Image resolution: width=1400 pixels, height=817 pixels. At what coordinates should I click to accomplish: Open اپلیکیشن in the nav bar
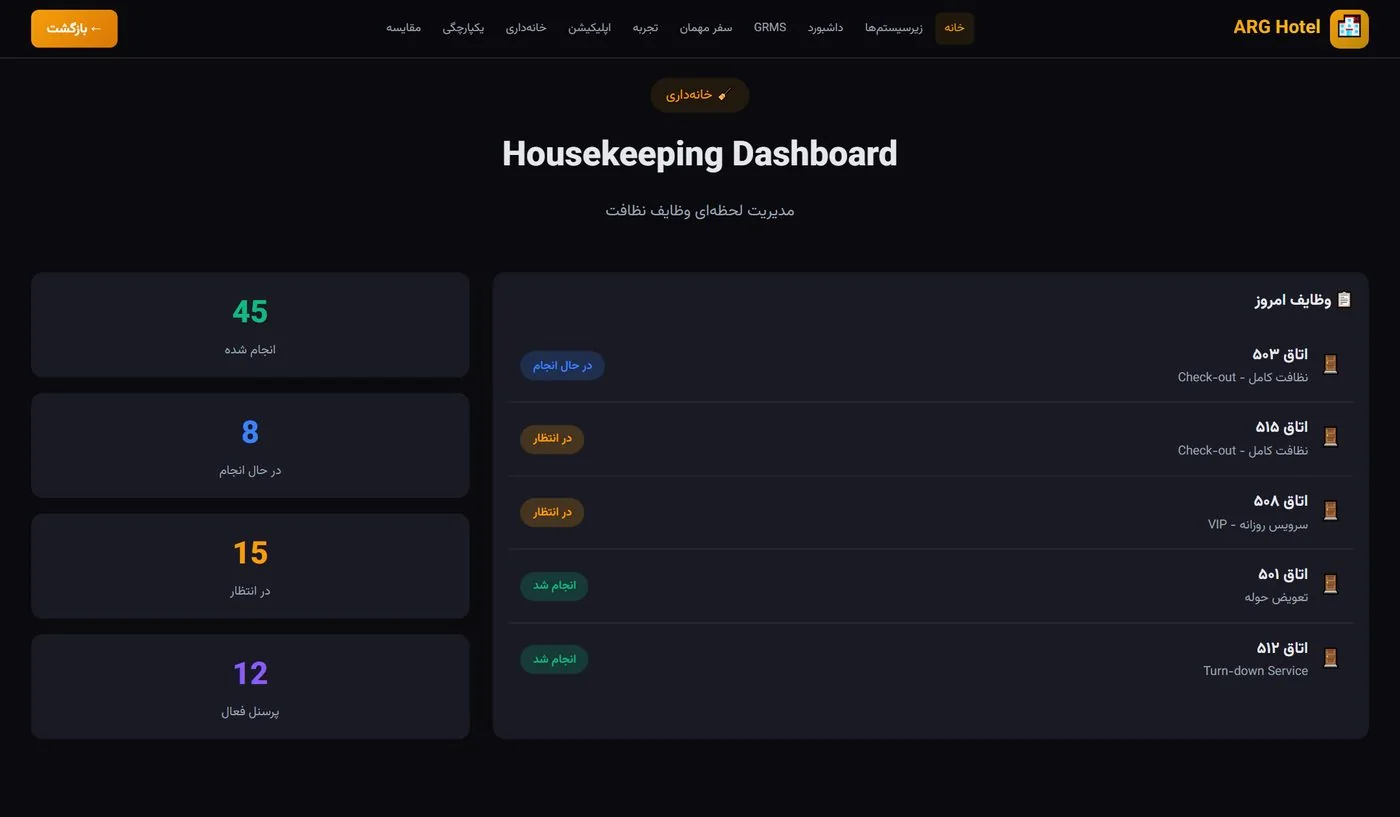[x=590, y=28]
